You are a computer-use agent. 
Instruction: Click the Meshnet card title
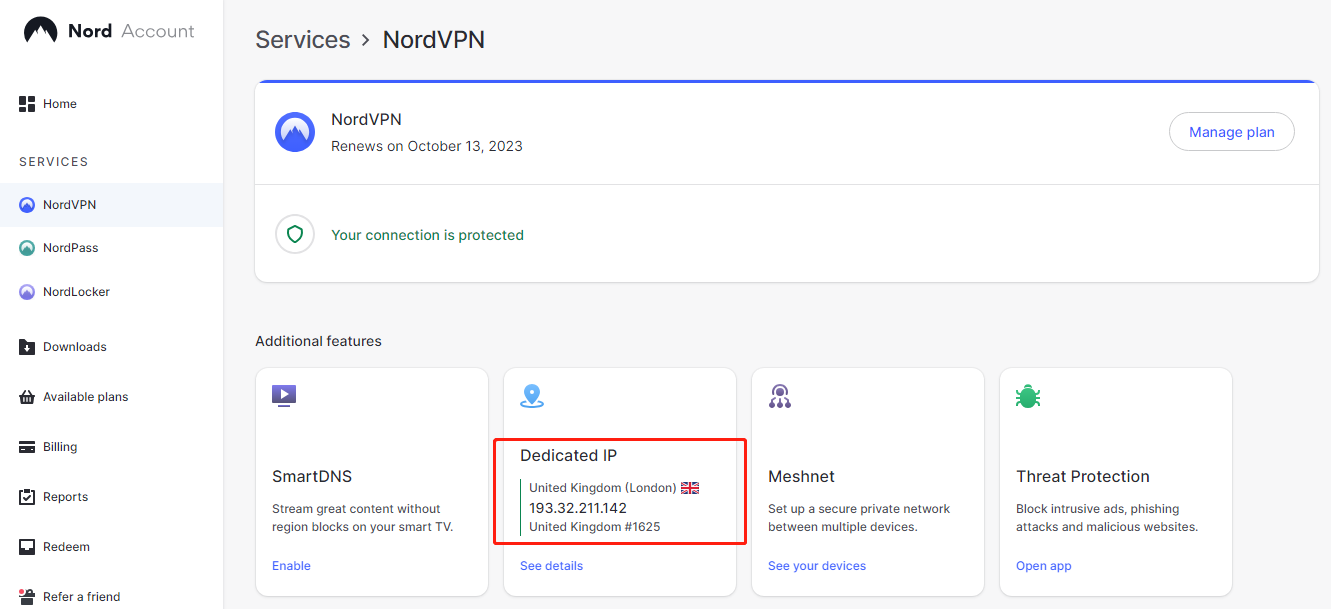(x=801, y=477)
